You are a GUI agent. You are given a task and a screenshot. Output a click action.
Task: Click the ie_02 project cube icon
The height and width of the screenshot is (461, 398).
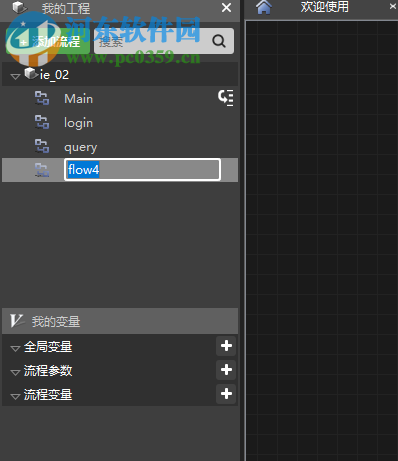click(x=31, y=73)
